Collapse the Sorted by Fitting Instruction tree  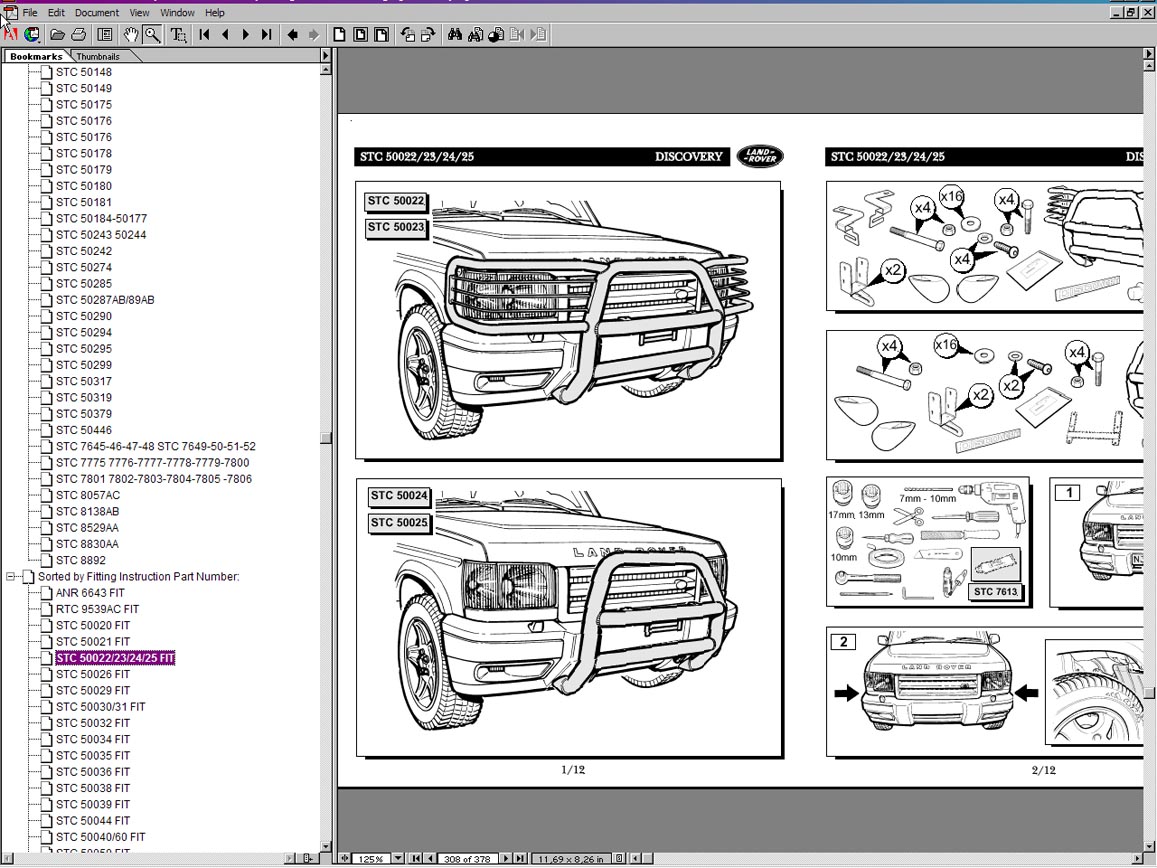pyautogui.click(x=11, y=577)
